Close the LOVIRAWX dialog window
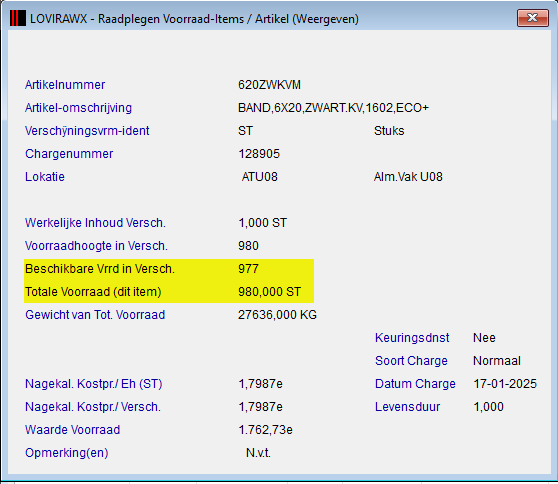The width and height of the screenshot is (558, 484). pyautogui.click(x=532, y=18)
